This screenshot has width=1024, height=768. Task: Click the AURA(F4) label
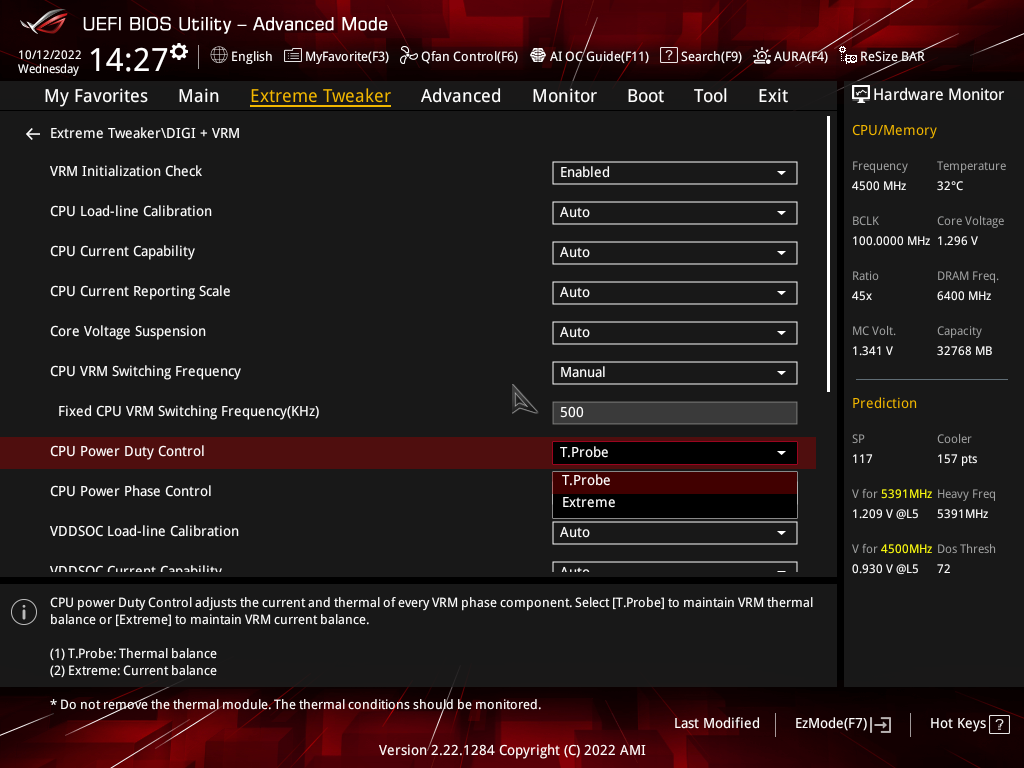[801, 57]
